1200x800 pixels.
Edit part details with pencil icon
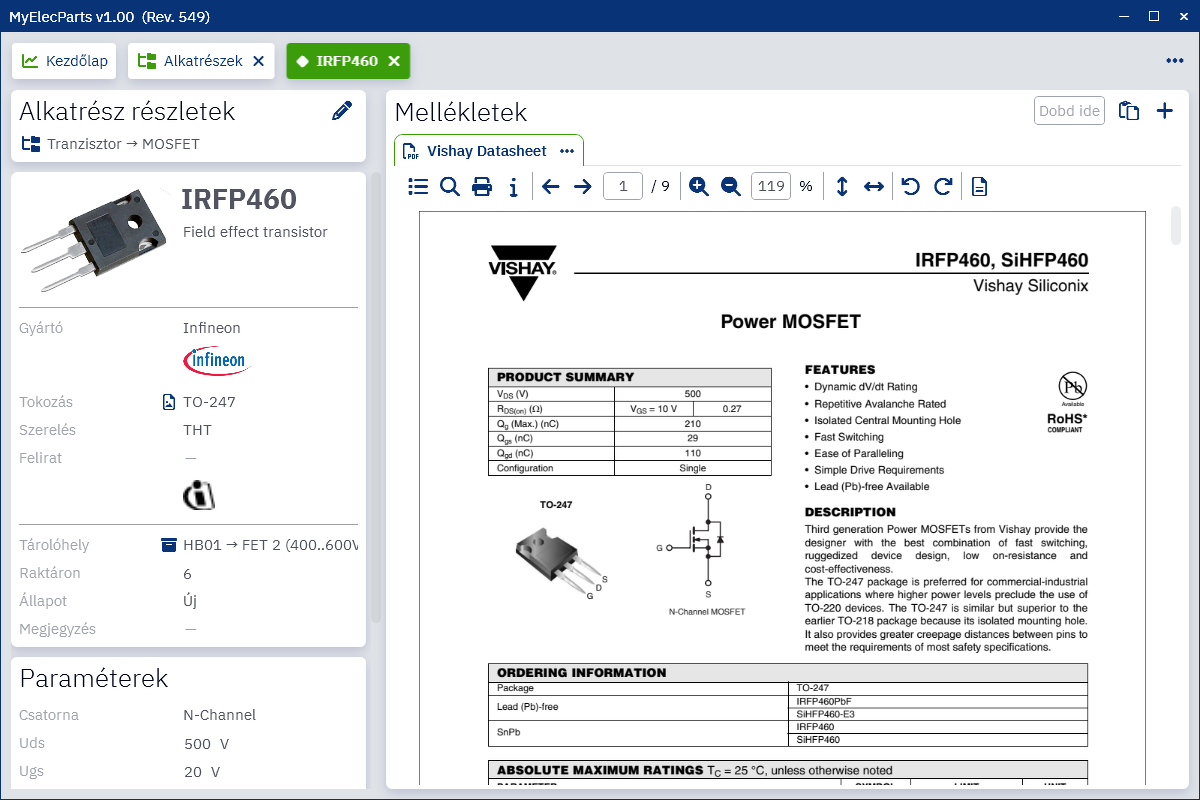point(342,111)
